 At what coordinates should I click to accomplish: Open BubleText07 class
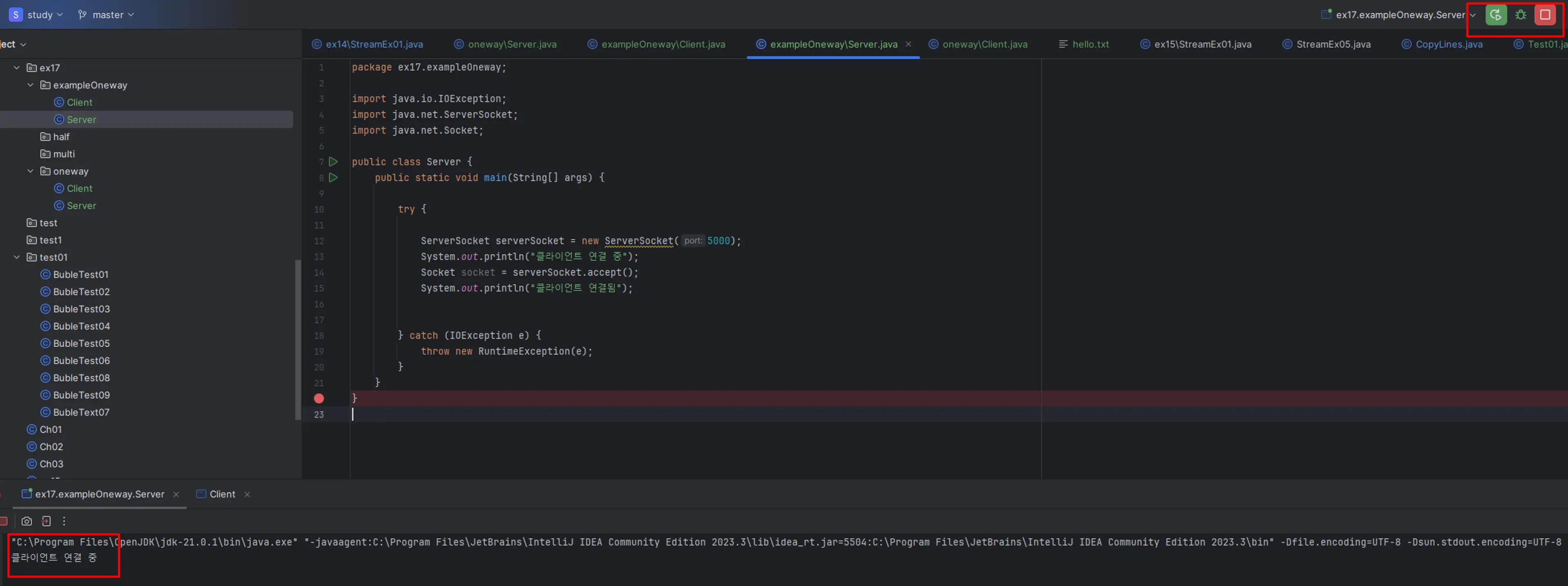point(75,413)
